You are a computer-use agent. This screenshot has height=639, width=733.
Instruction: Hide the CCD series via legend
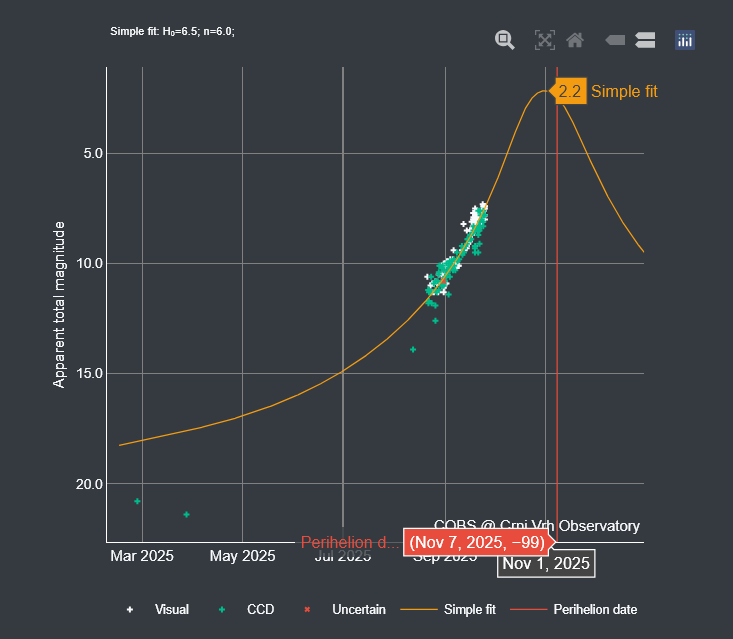pos(260,609)
